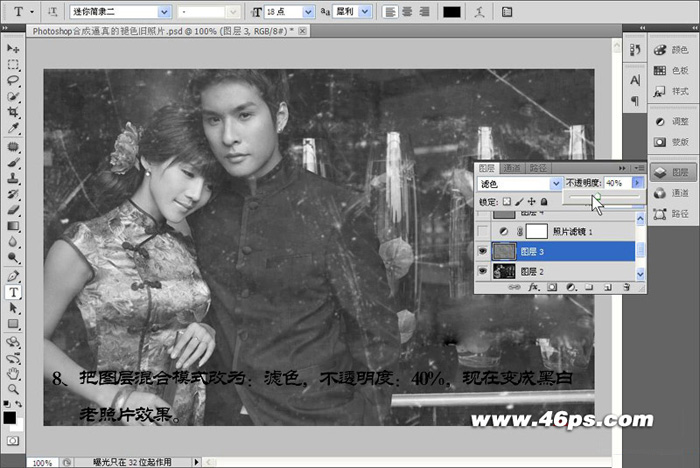This screenshot has width=700, height=468.
Task: Open the 滤色 blend mode dropdown
Action: click(x=556, y=184)
